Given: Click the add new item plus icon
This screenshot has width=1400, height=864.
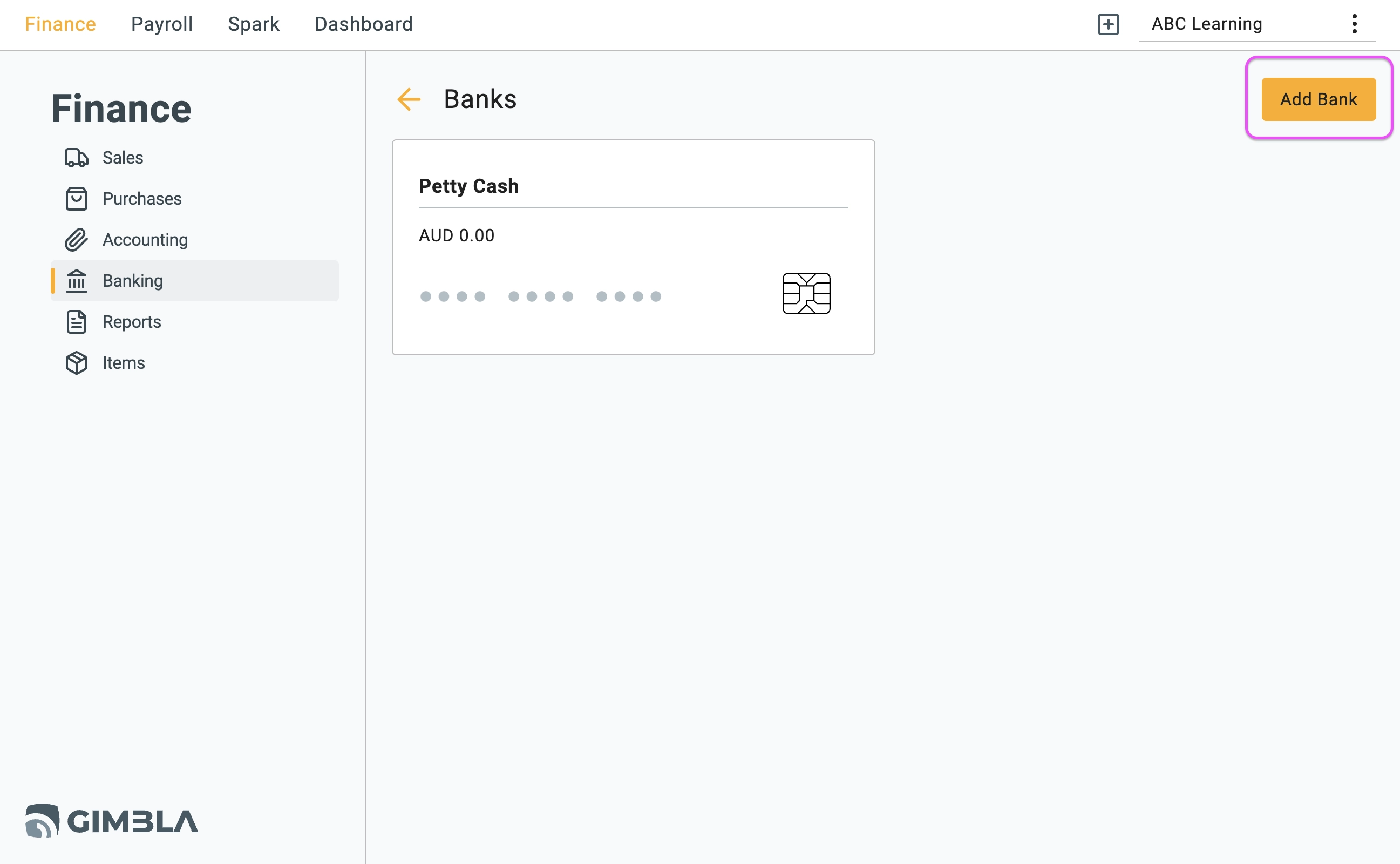Looking at the screenshot, I should point(1108,24).
